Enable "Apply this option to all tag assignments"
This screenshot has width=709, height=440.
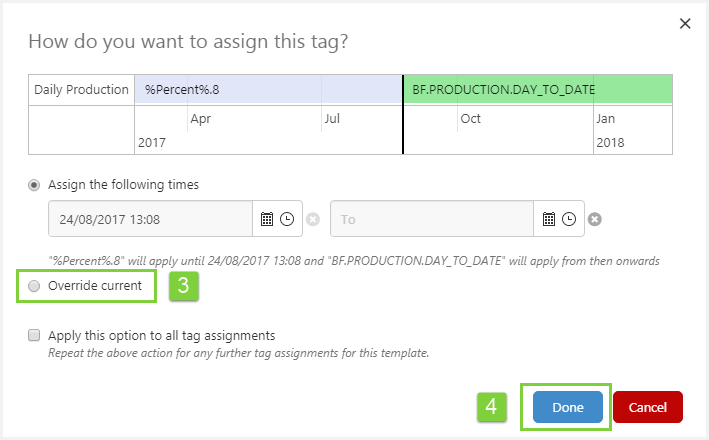click(35, 335)
